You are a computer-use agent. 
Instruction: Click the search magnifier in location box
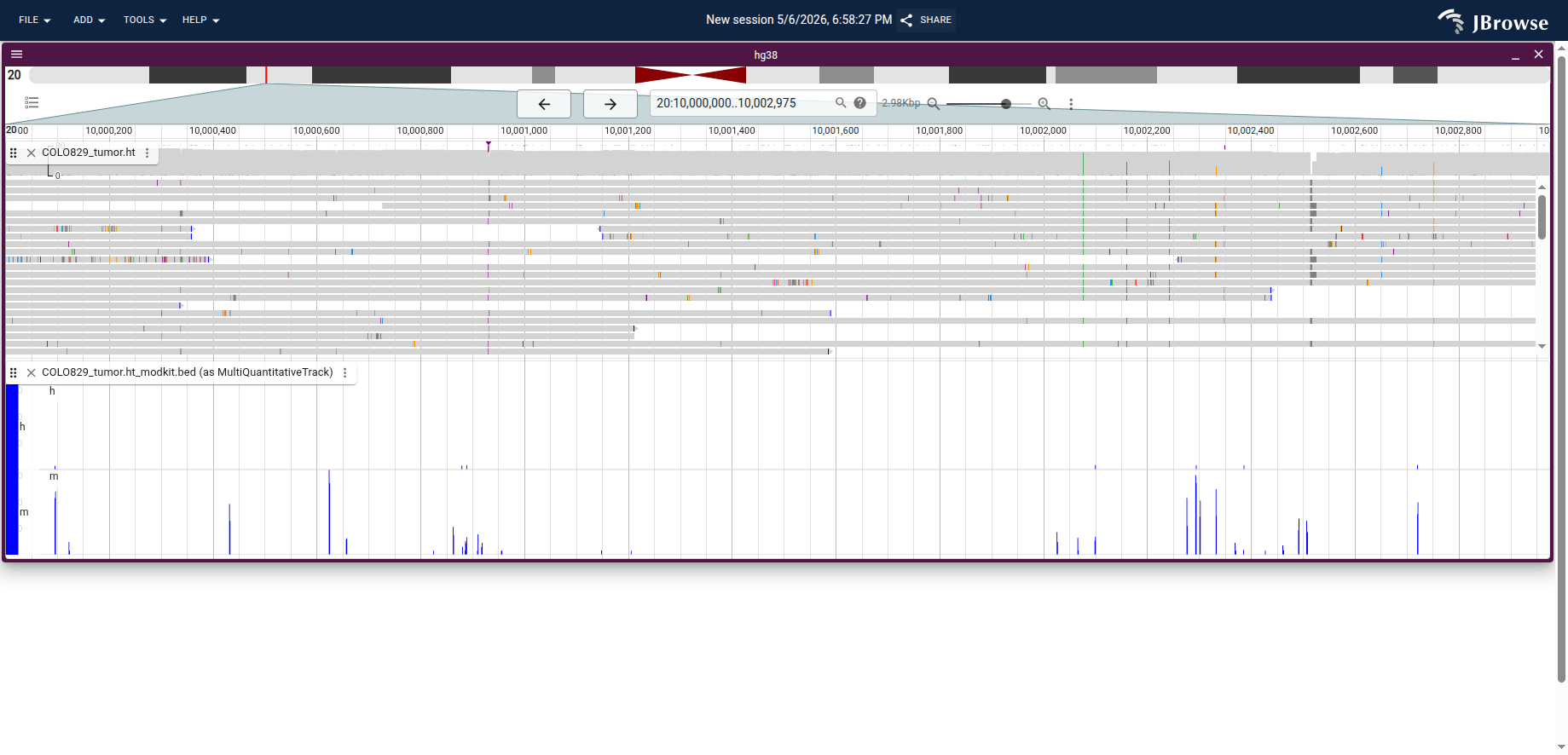(841, 102)
